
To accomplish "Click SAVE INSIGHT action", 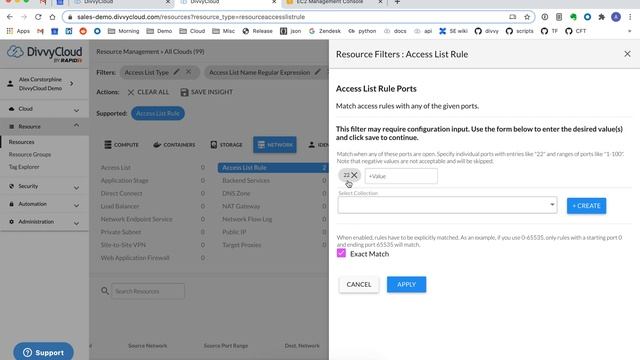I will click(207, 92).
